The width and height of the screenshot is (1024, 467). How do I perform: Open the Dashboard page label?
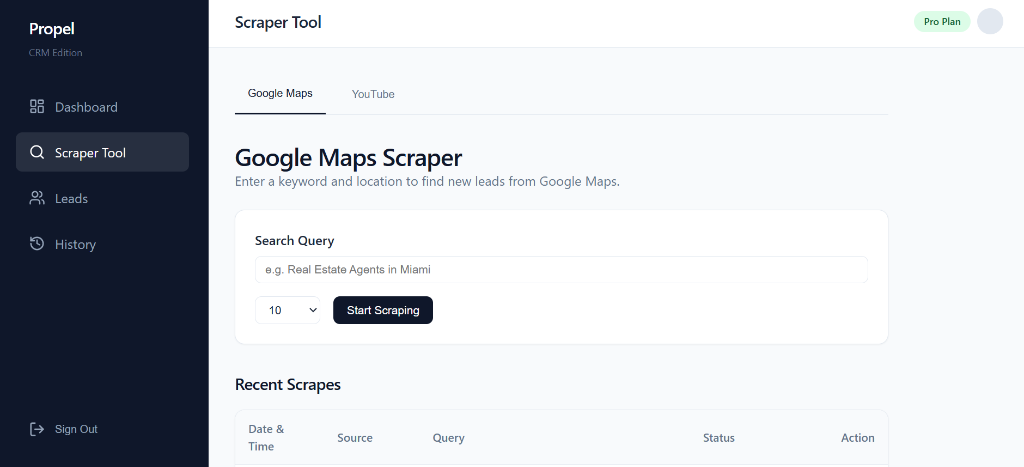86,107
